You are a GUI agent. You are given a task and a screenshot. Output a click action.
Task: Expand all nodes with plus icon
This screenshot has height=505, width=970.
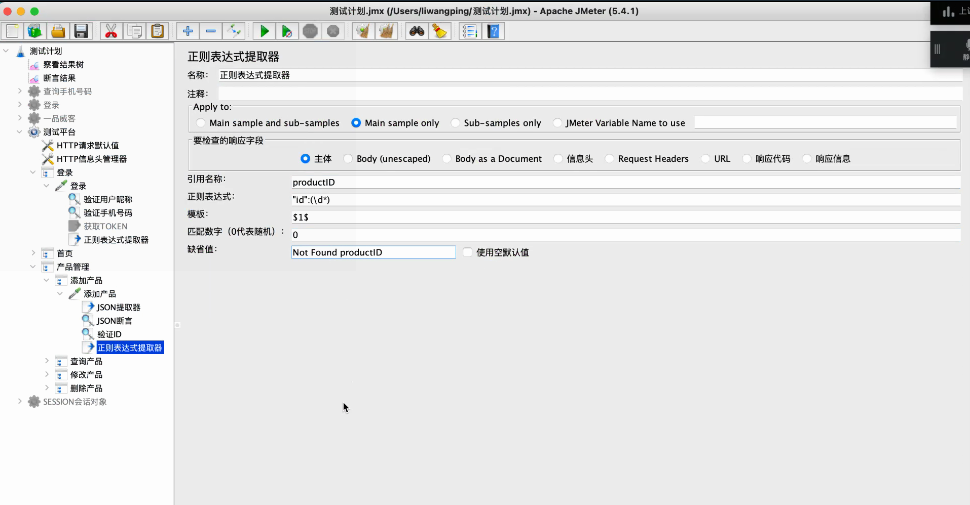click(x=188, y=31)
